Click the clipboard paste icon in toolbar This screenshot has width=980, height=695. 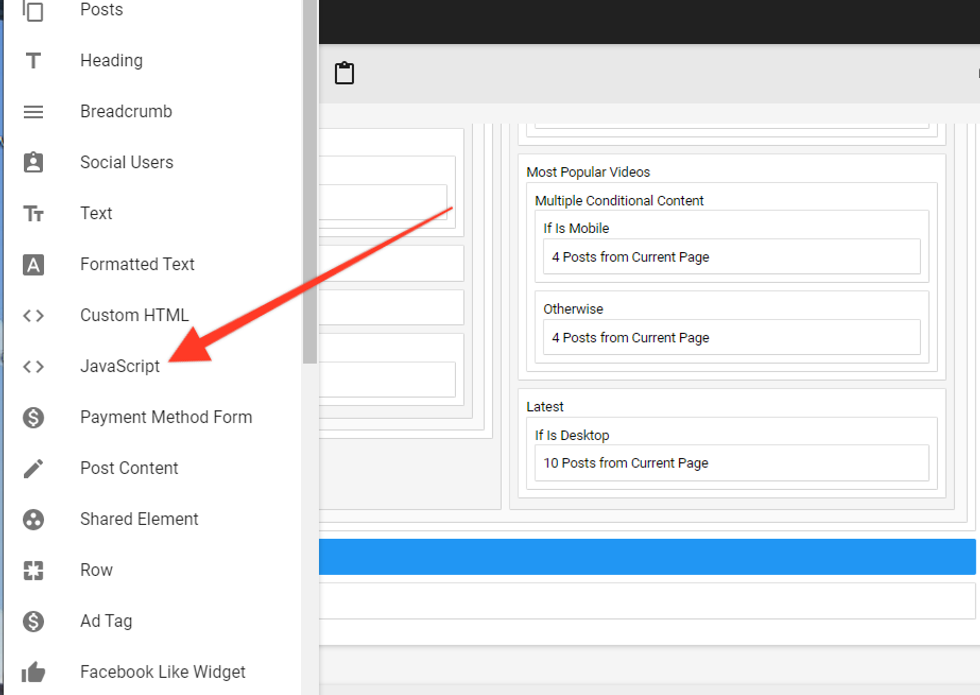[344, 73]
